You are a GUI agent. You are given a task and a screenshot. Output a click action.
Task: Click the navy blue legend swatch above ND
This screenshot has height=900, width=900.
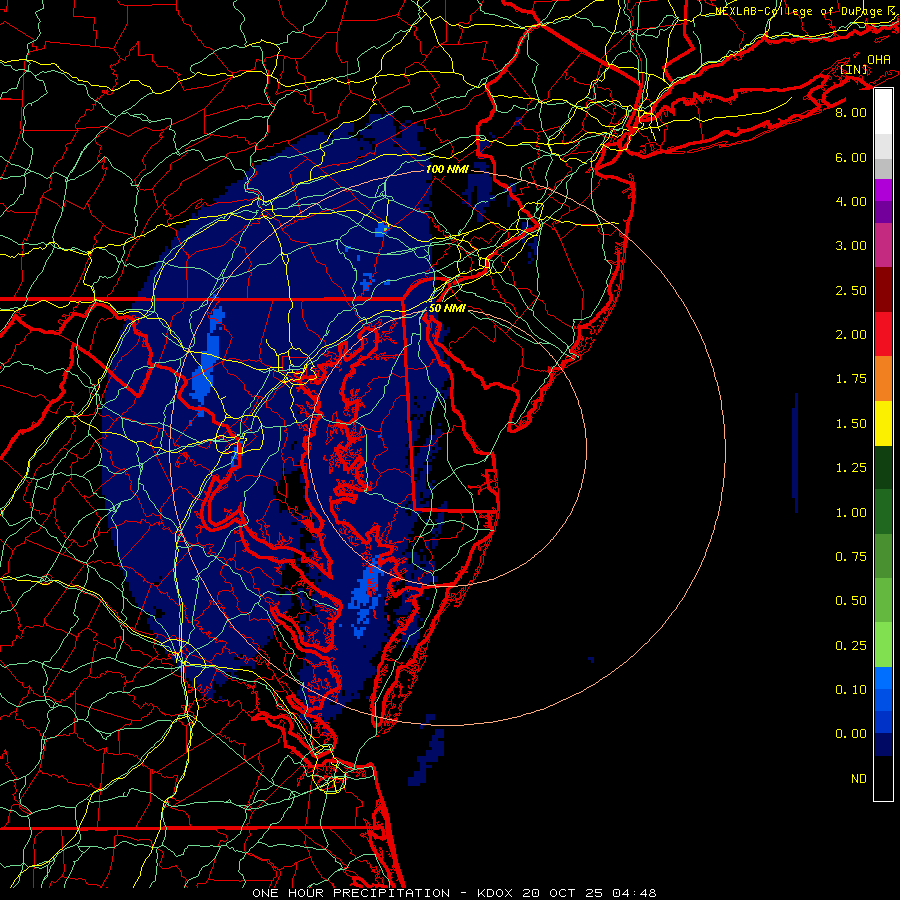tap(883, 745)
